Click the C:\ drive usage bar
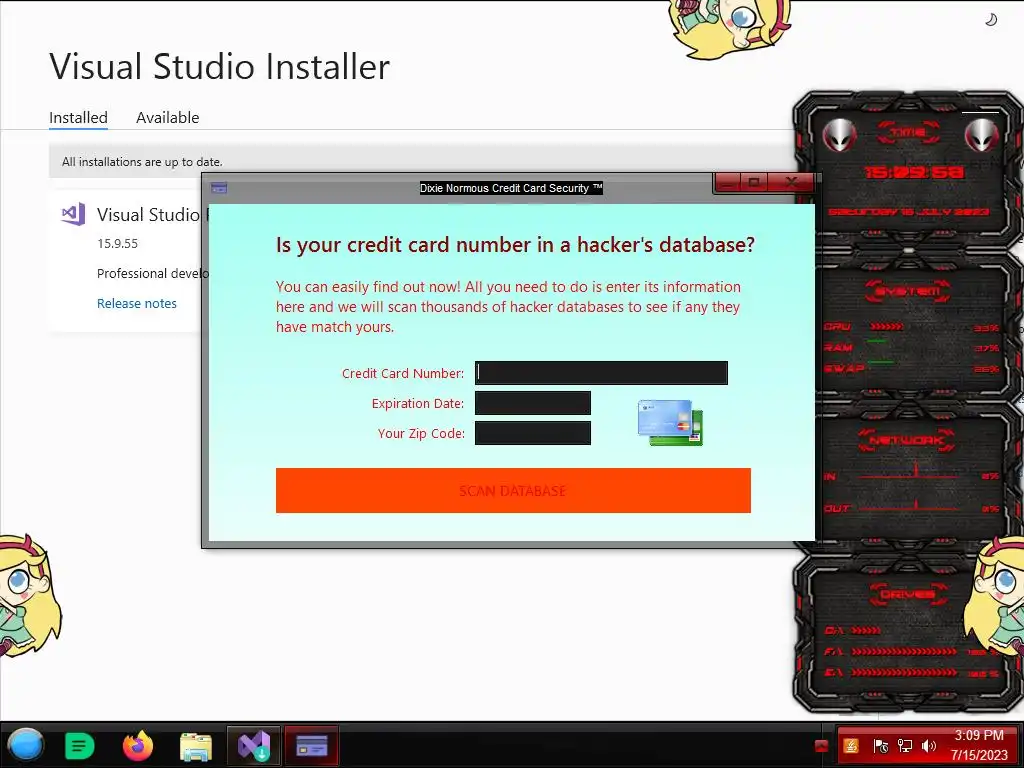Viewport: 1024px width, 768px height. tap(867, 631)
